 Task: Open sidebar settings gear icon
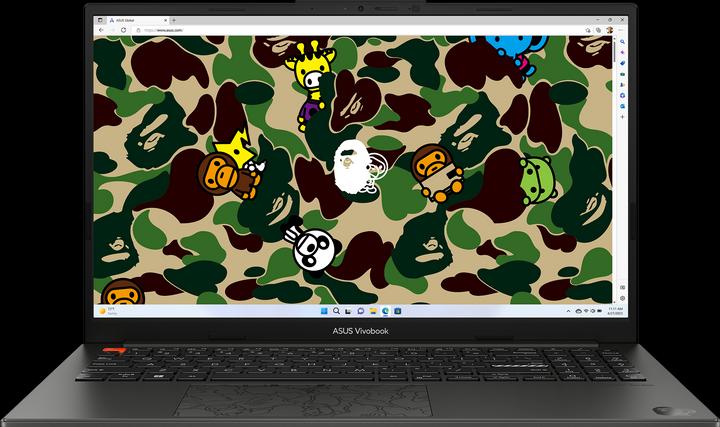(623, 298)
